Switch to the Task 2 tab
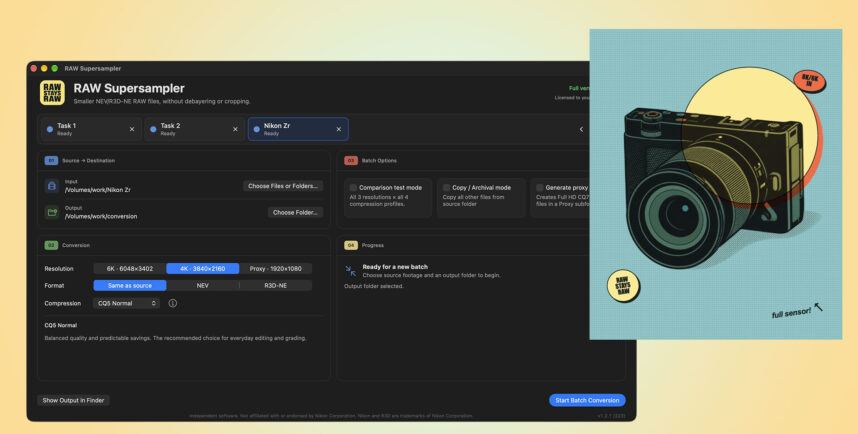 [194, 129]
